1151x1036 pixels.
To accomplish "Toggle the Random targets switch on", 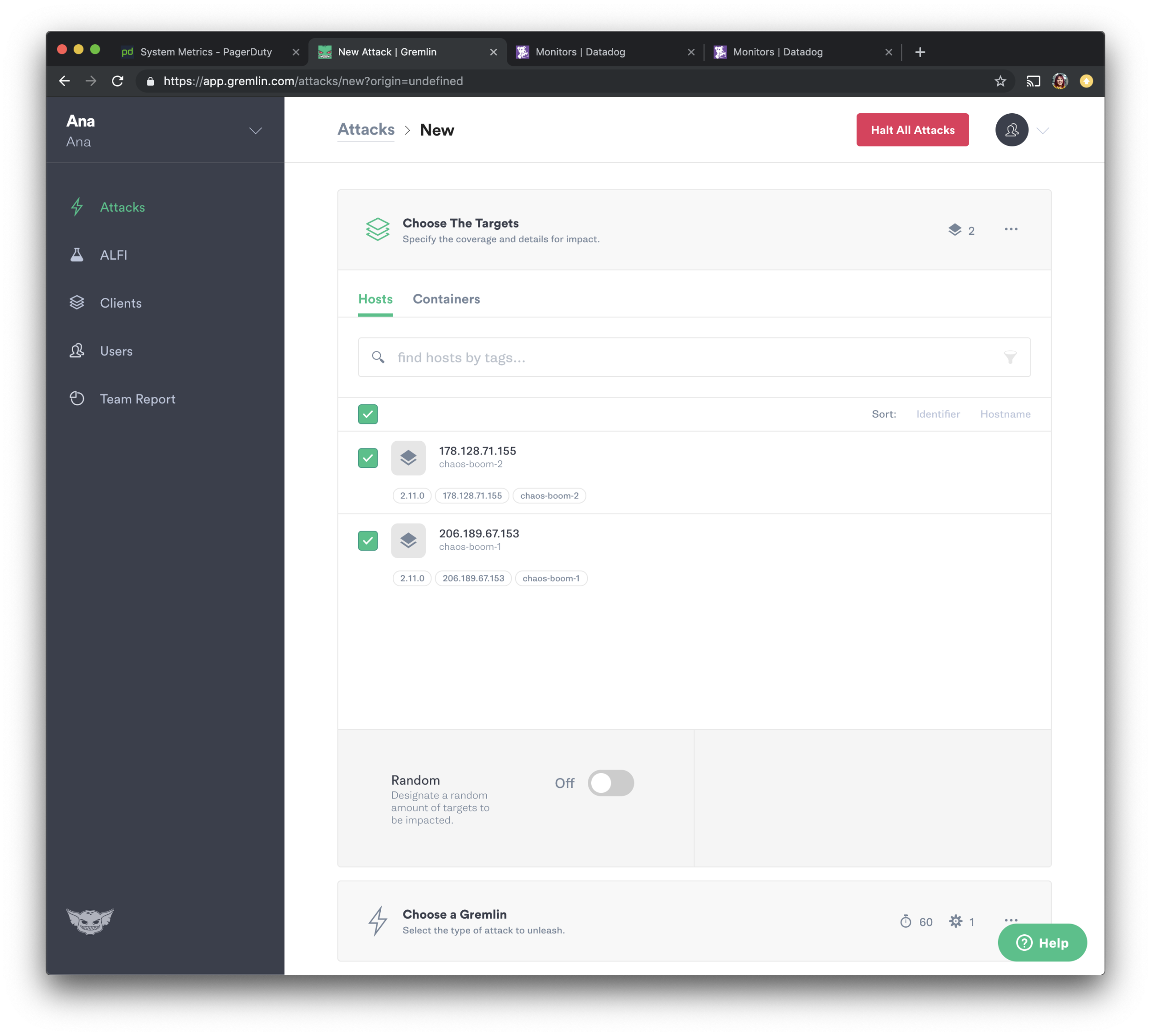I will [611, 783].
